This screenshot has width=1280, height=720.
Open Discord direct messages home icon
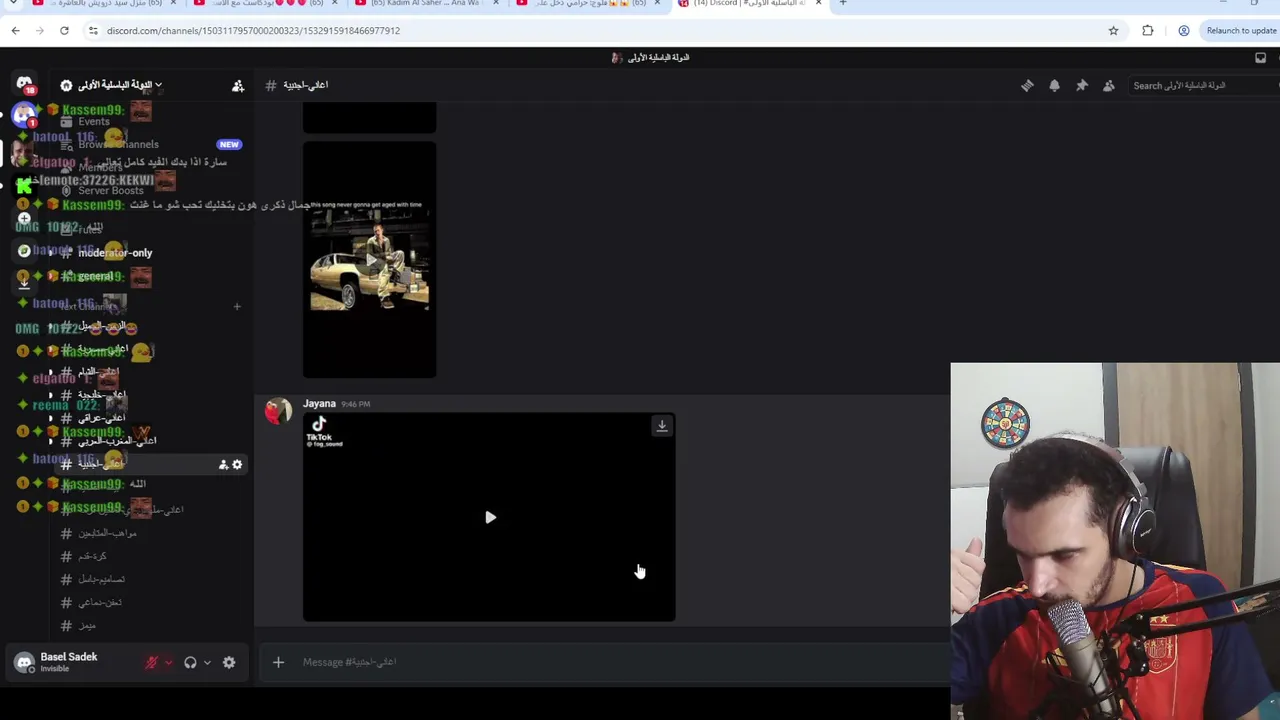coord(24,84)
